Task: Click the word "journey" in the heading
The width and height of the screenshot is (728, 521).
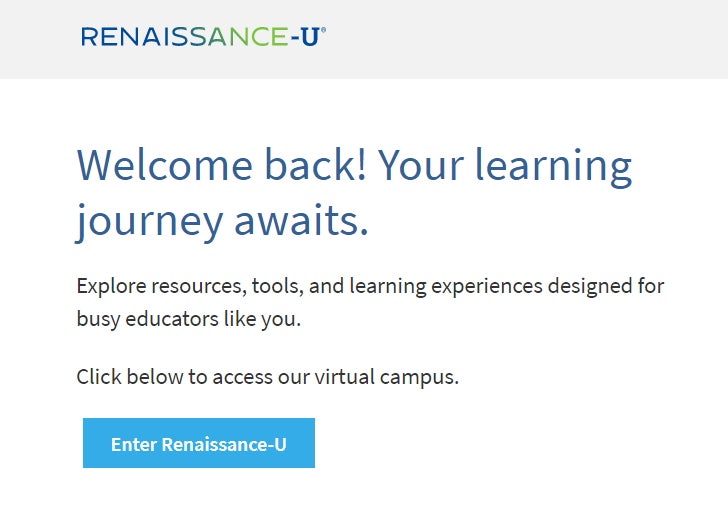Action: coord(150,222)
